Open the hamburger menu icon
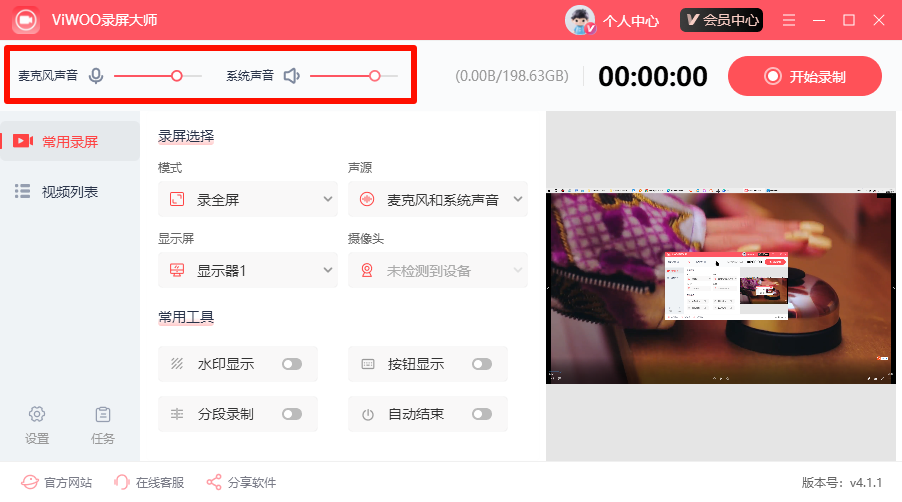Viewport: 902px width, 502px height. 789,20
